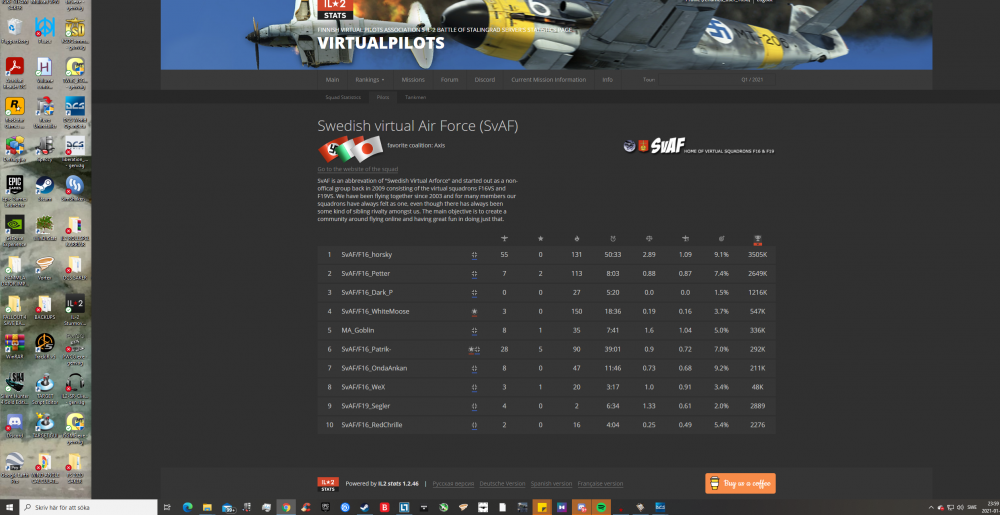Click the coalition icons in the SvAF/F16_Patrik- row
This screenshot has width=1000, height=515.
pos(474,349)
